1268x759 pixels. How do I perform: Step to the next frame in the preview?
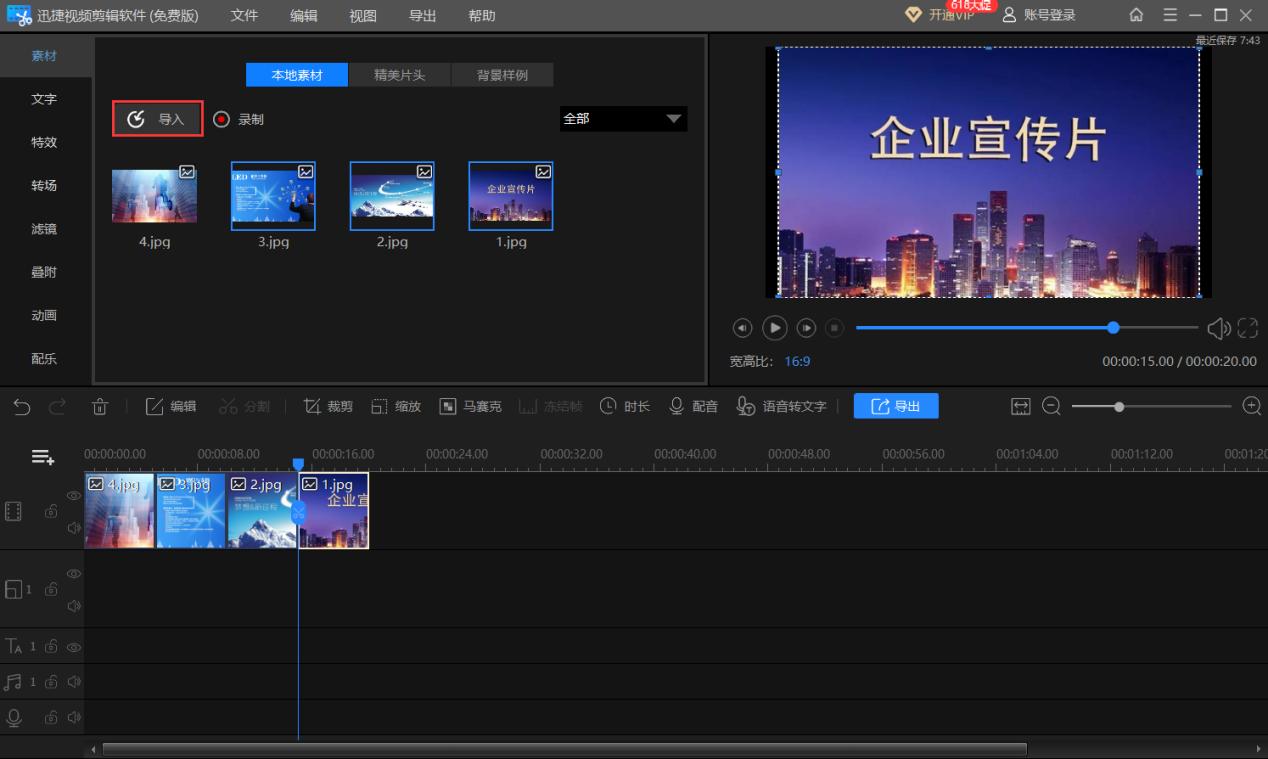(x=807, y=328)
